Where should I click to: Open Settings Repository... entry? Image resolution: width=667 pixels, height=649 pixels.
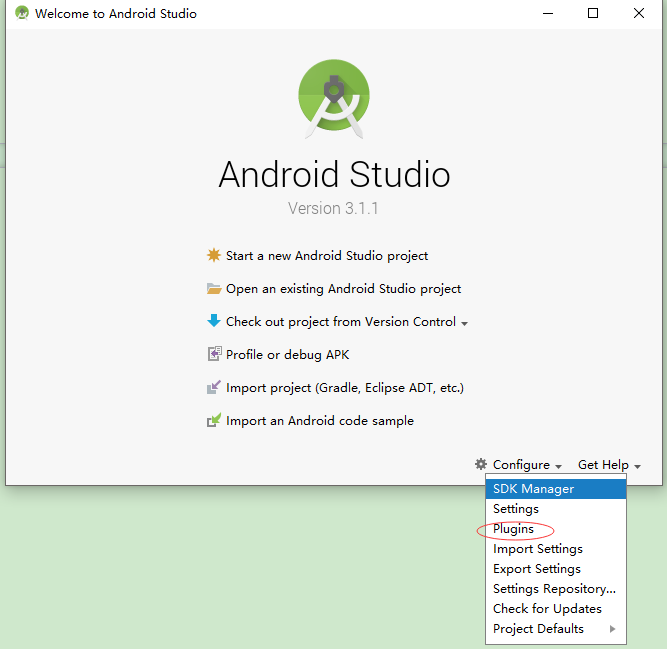click(556, 589)
